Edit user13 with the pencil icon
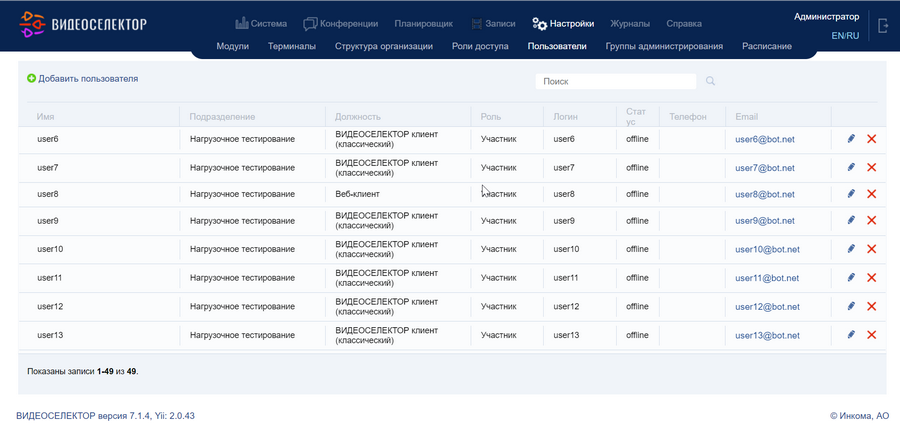The width and height of the screenshot is (900, 430). pyautogui.click(x=851, y=335)
